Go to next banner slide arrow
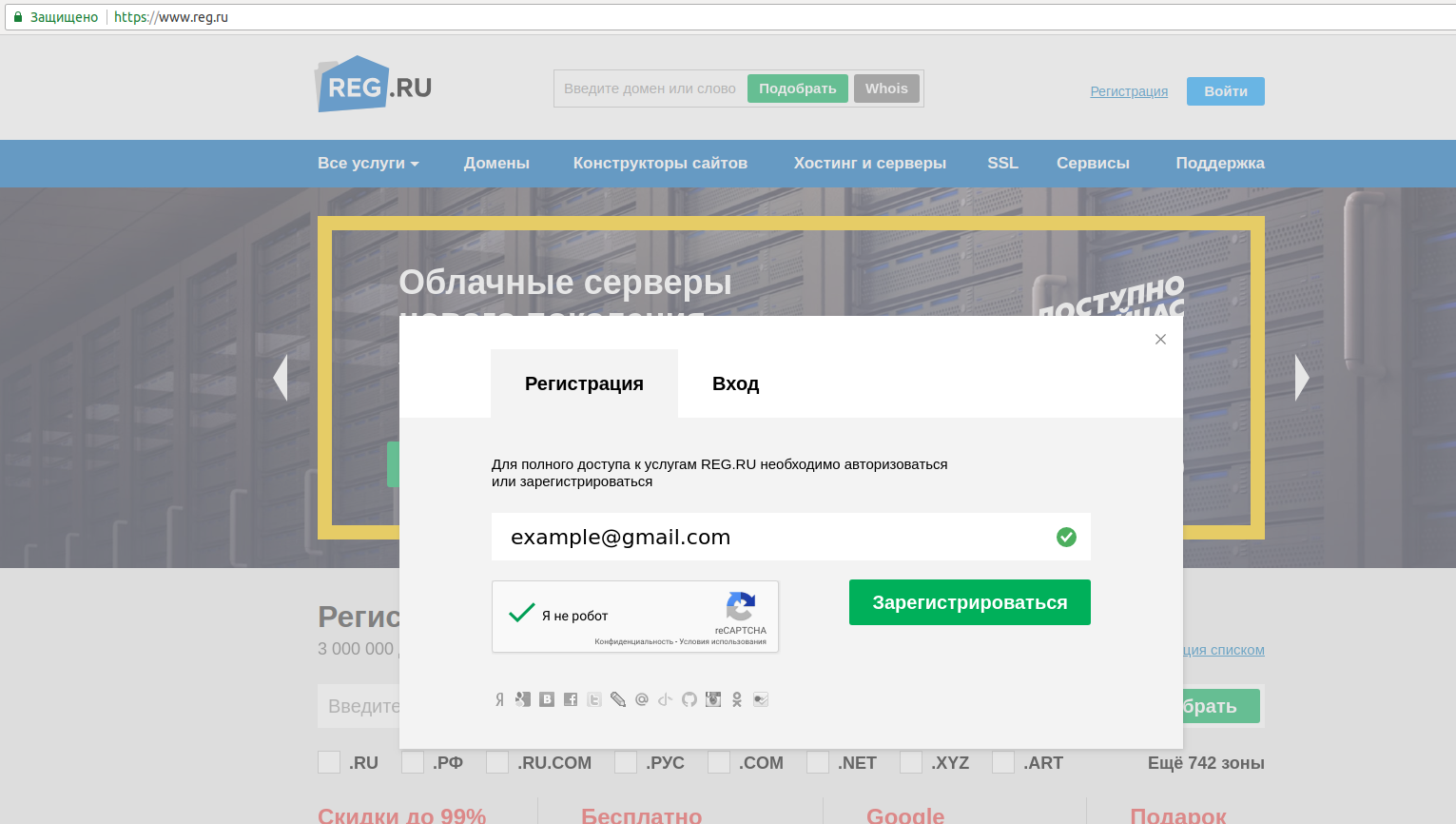 point(1302,378)
